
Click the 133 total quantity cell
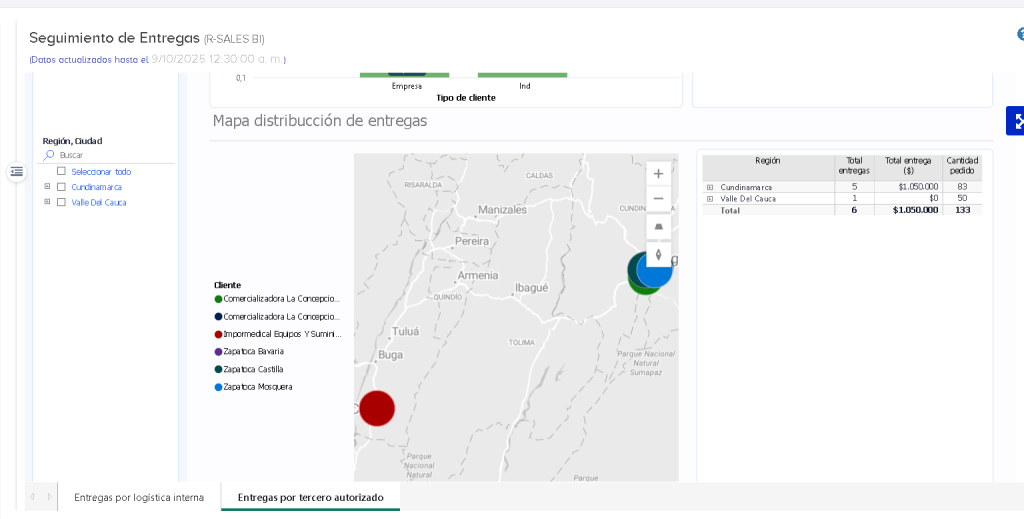962,210
